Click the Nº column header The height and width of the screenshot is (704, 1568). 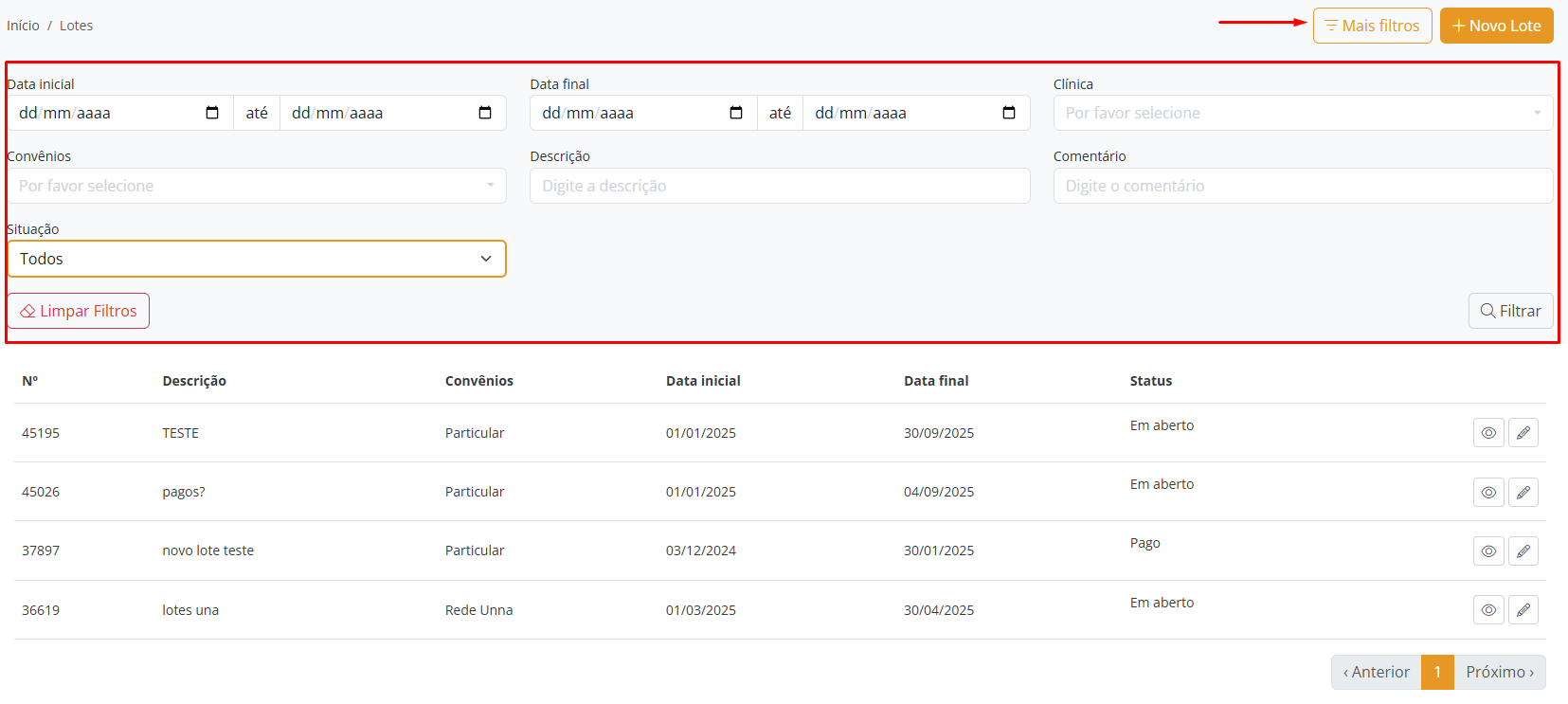tap(30, 381)
